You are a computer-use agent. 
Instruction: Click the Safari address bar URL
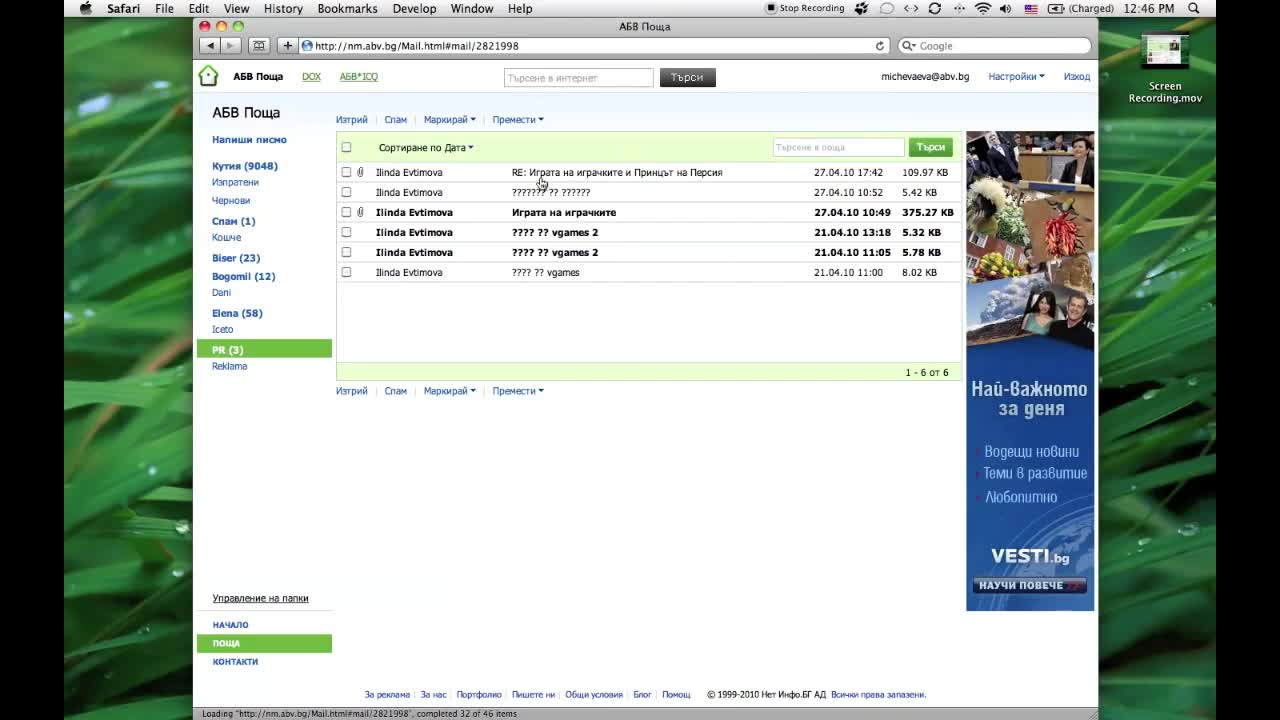[594, 46]
